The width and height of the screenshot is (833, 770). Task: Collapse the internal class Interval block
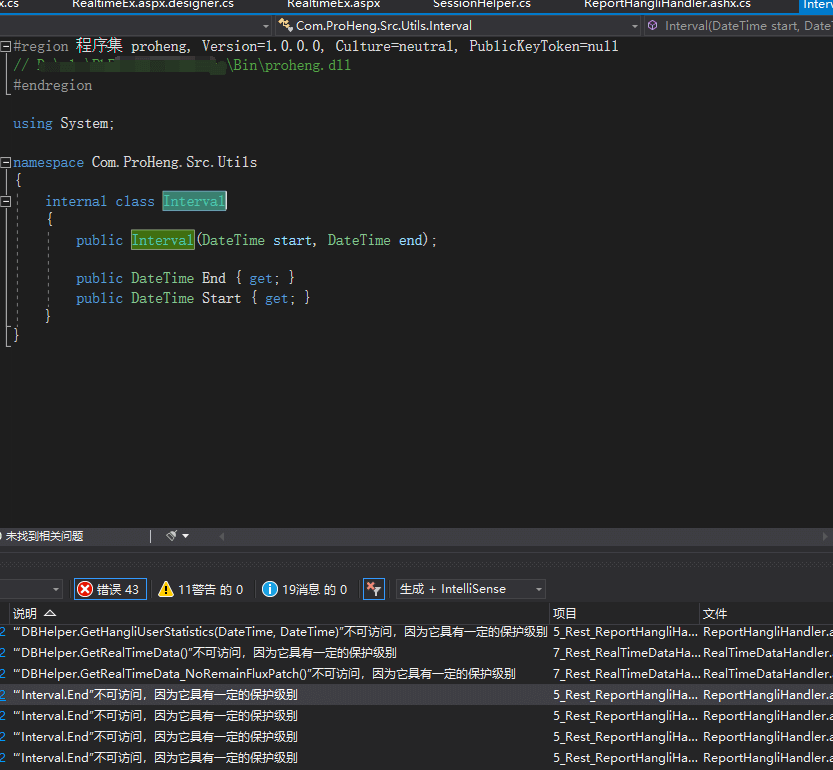tap(6, 201)
